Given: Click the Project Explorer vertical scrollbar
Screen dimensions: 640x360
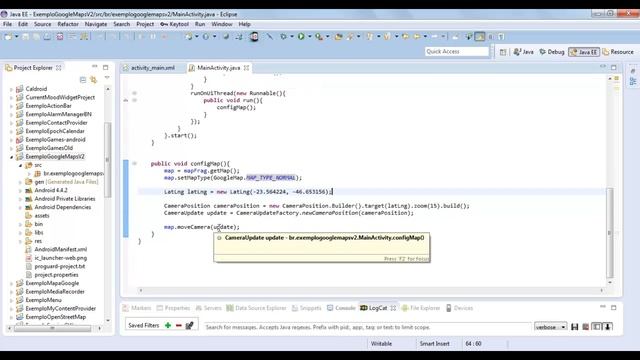Looking at the screenshot, I should (108, 160).
